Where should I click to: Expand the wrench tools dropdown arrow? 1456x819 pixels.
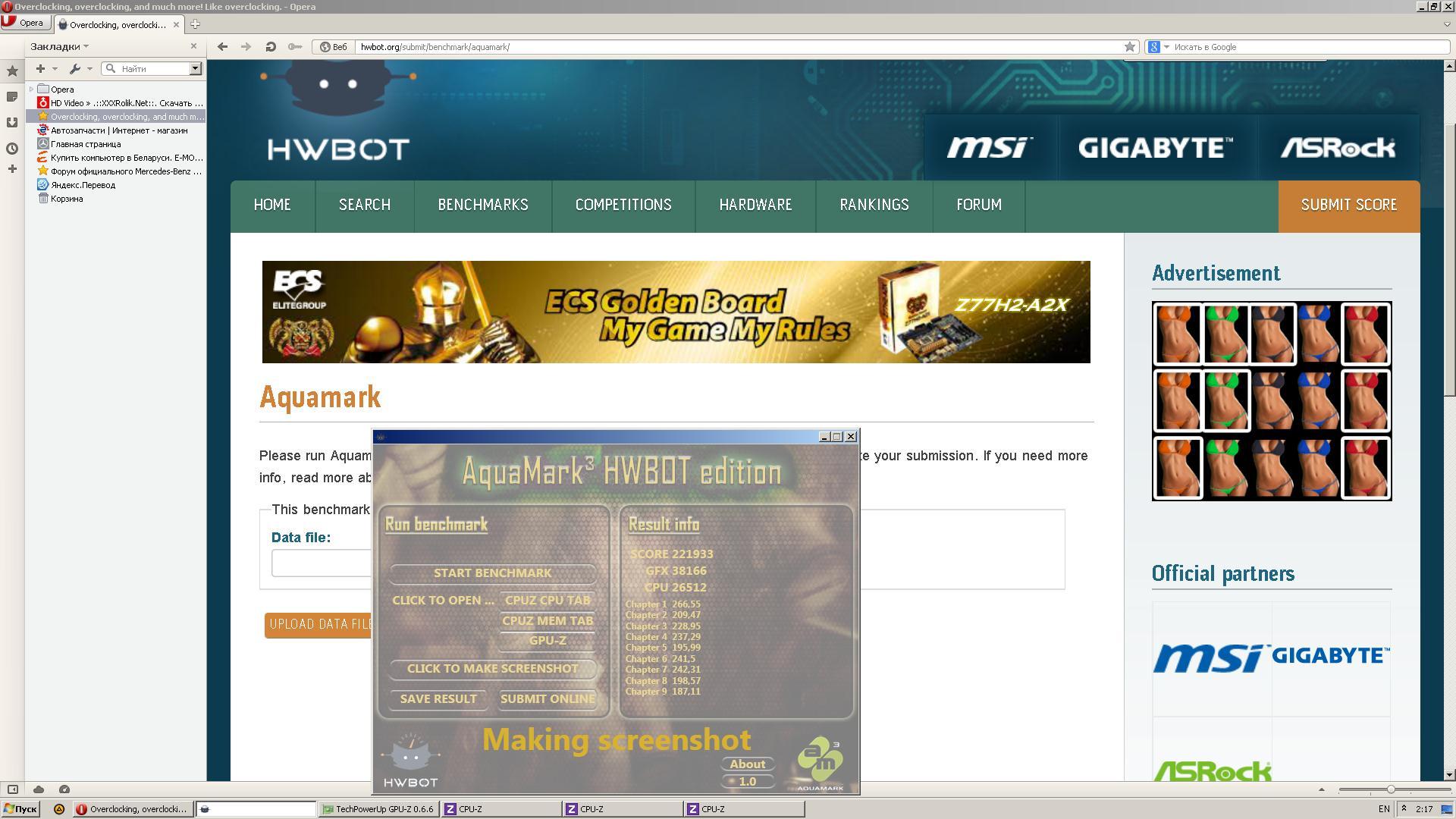(89, 69)
